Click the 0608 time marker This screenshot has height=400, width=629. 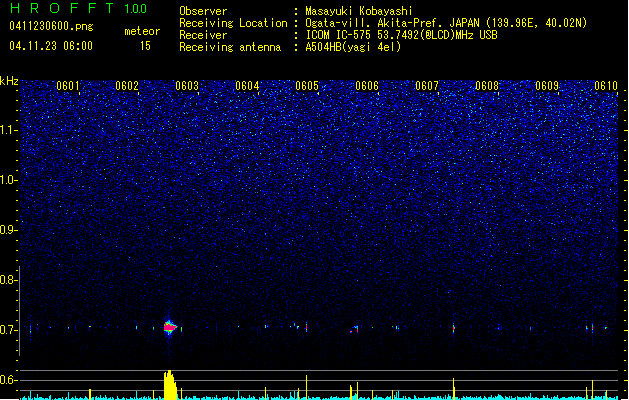click(x=487, y=86)
